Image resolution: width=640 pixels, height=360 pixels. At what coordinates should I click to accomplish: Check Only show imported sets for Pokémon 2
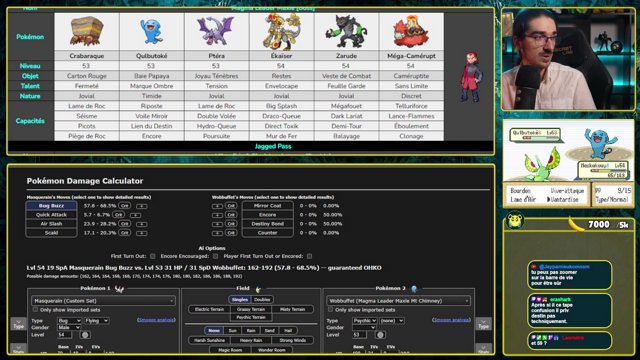[x=330, y=310]
